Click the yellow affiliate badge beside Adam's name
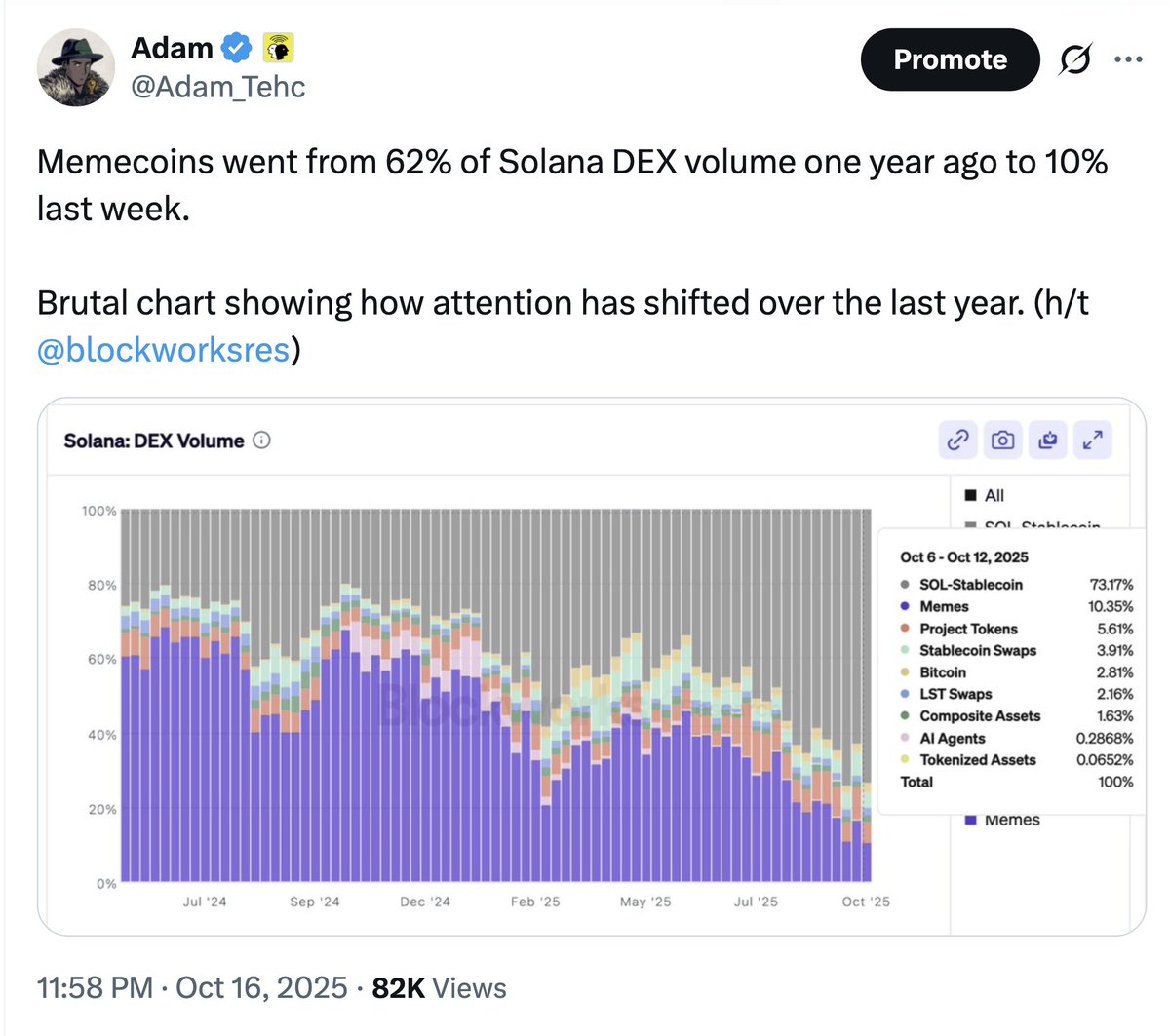The width and height of the screenshot is (1170, 1036). 279,47
